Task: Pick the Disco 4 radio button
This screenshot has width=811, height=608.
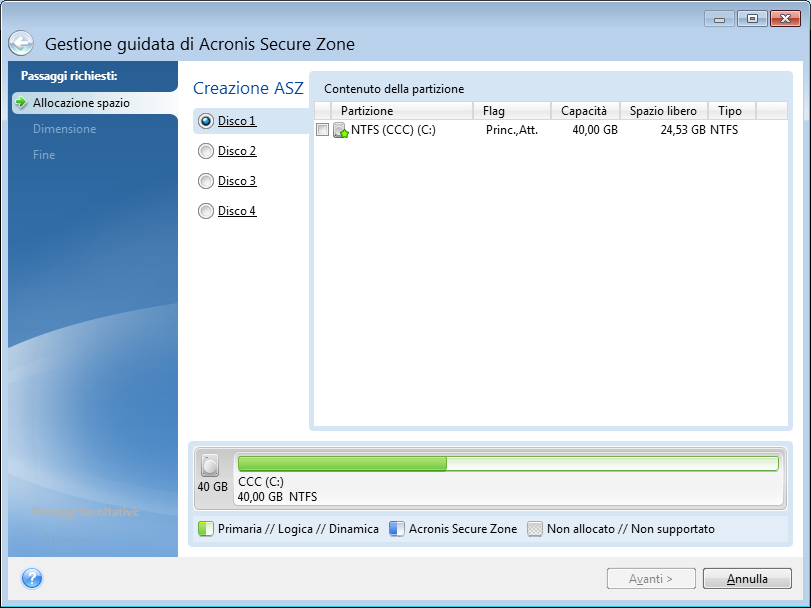Action: tap(206, 211)
